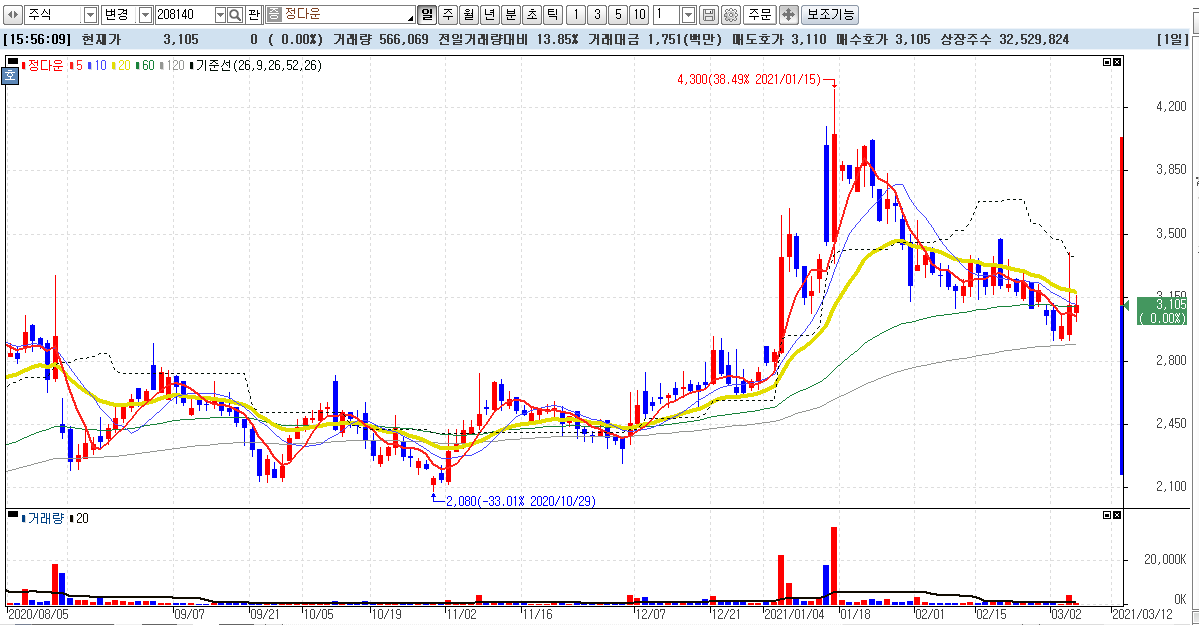Screen dimensions: 1199x625
Task: Select the 분 minute chart period
Action: click(511, 15)
